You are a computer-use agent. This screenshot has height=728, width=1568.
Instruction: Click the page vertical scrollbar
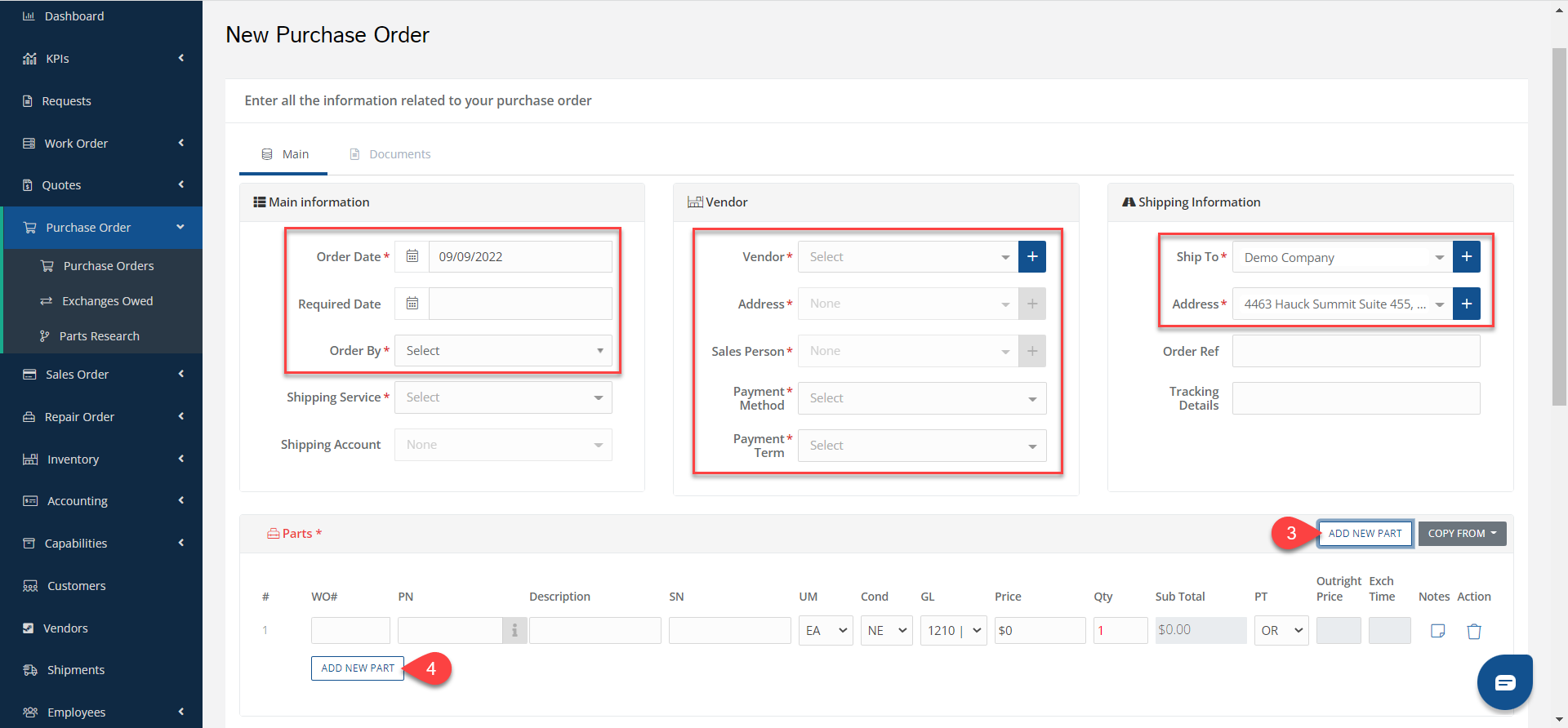(1559, 226)
